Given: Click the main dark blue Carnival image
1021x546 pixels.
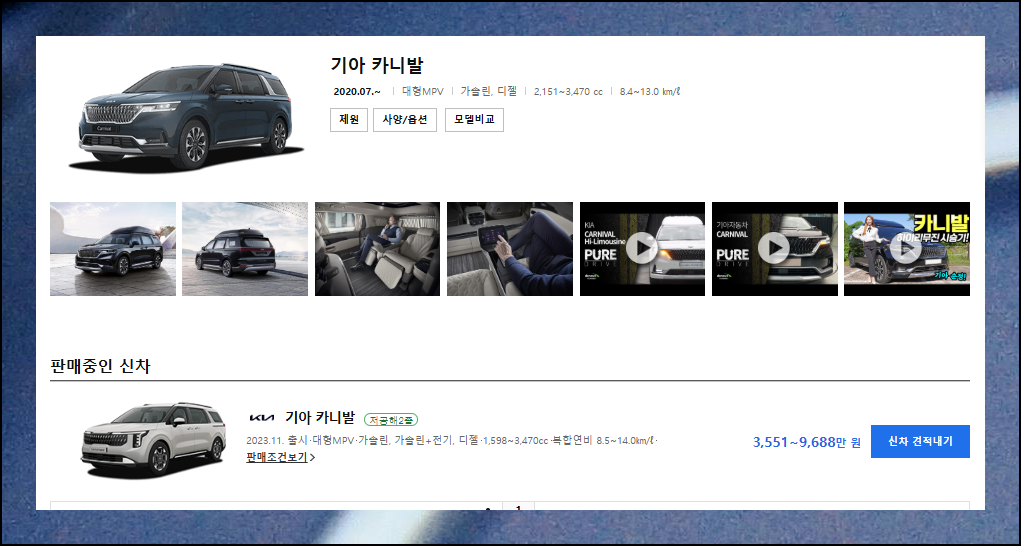Looking at the screenshot, I should click(186, 117).
